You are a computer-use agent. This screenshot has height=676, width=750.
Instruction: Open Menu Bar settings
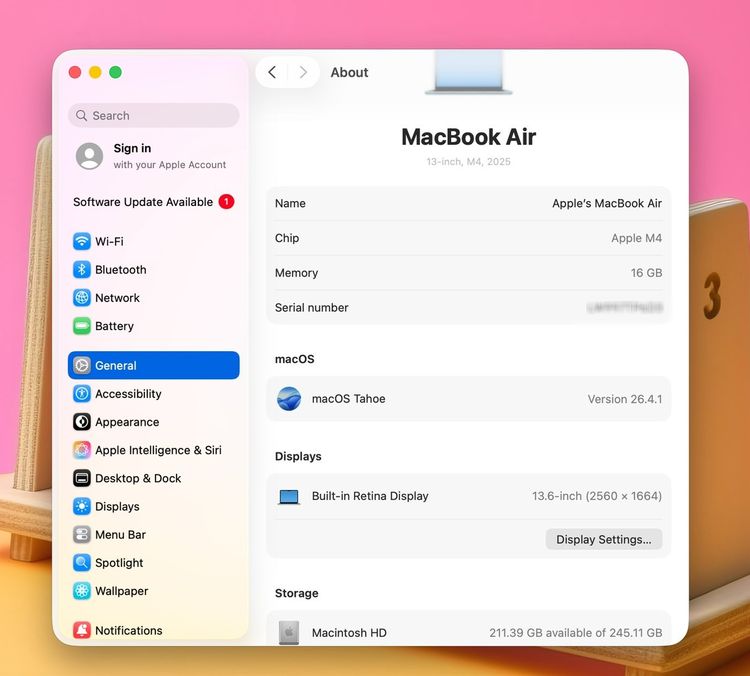click(154, 534)
